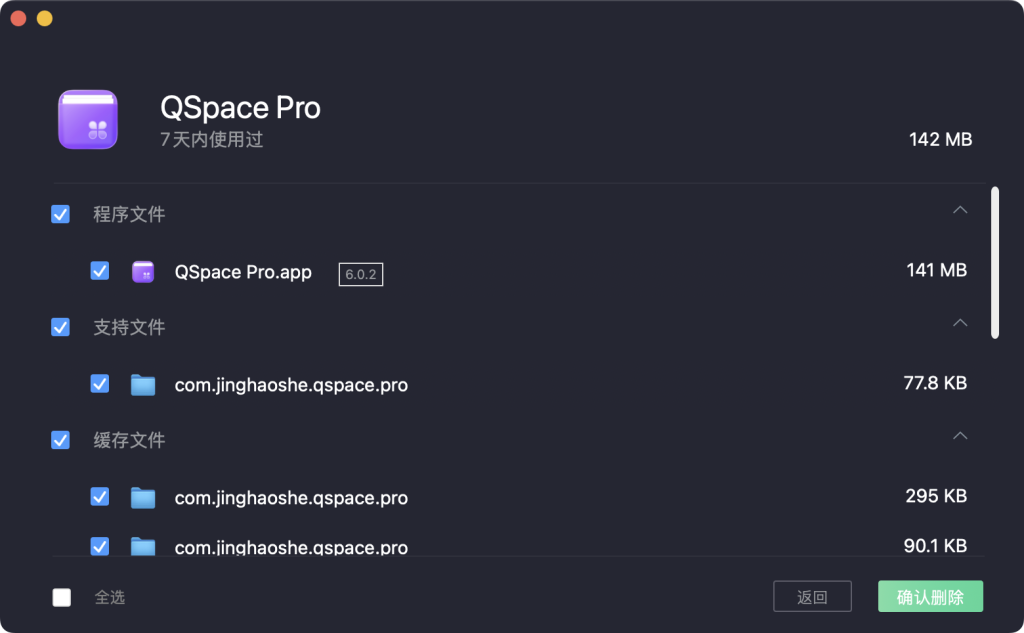Collapse the 支持文件 section chevron

click(960, 323)
